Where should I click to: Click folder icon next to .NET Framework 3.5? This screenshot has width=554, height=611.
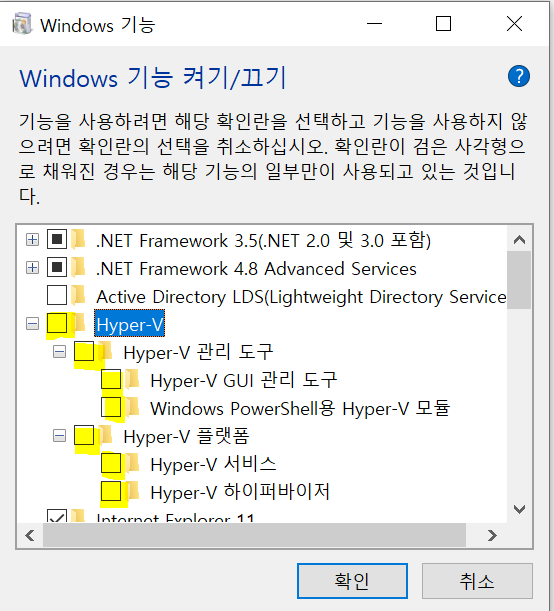pos(79,239)
